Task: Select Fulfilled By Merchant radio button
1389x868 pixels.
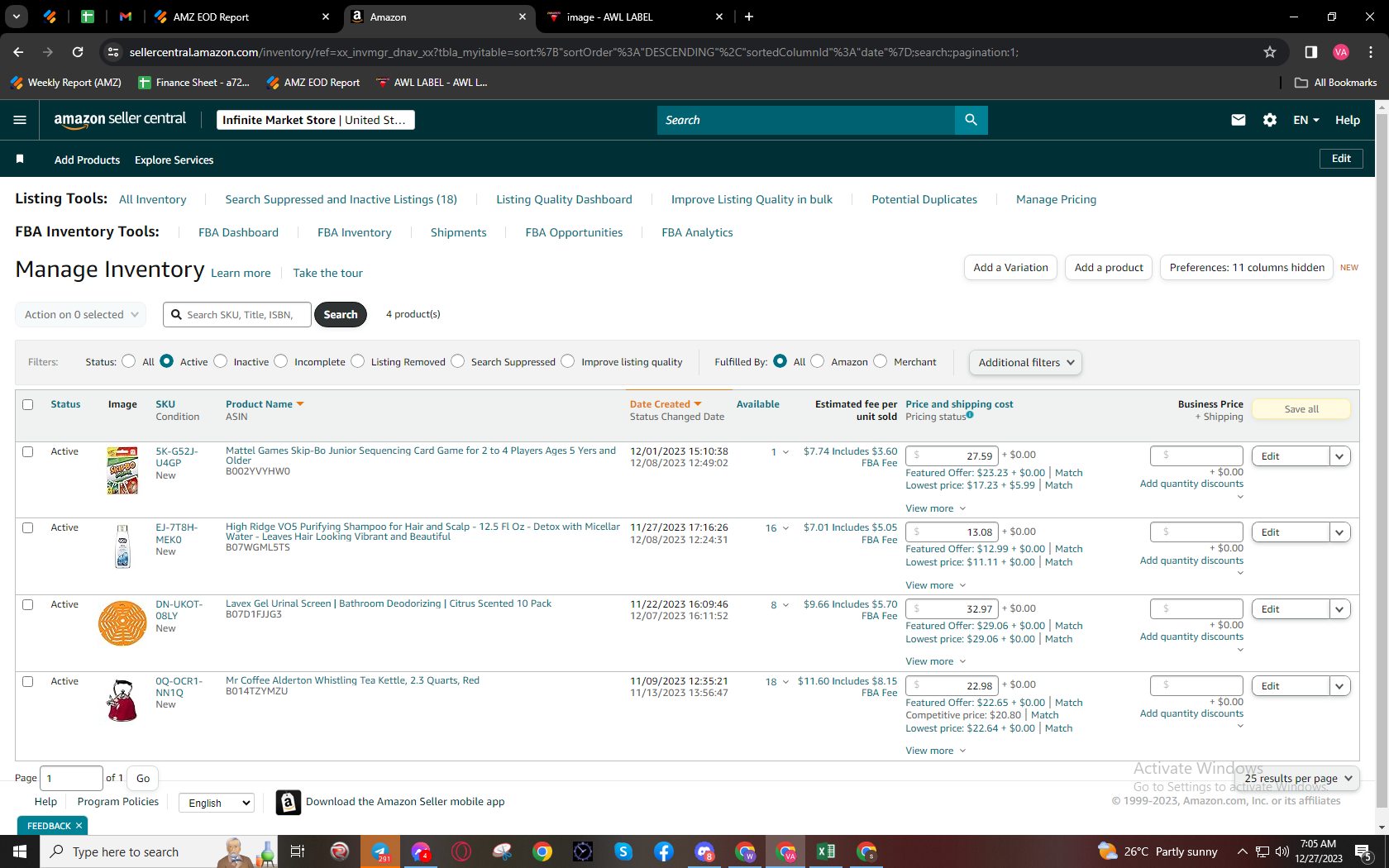Action: coord(881,361)
